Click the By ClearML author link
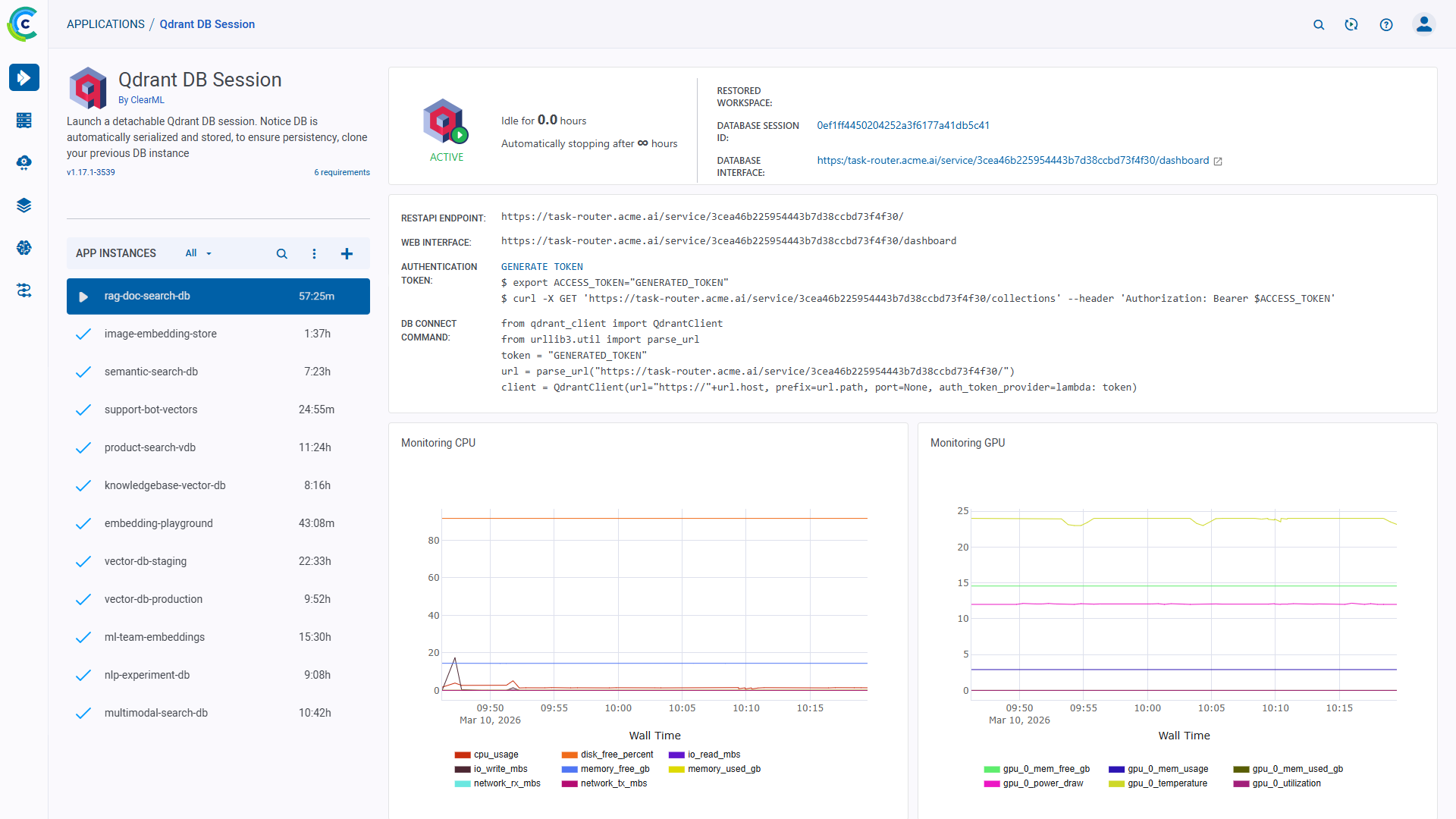Image resolution: width=1456 pixels, height=819 pixels. click(141, 100)
